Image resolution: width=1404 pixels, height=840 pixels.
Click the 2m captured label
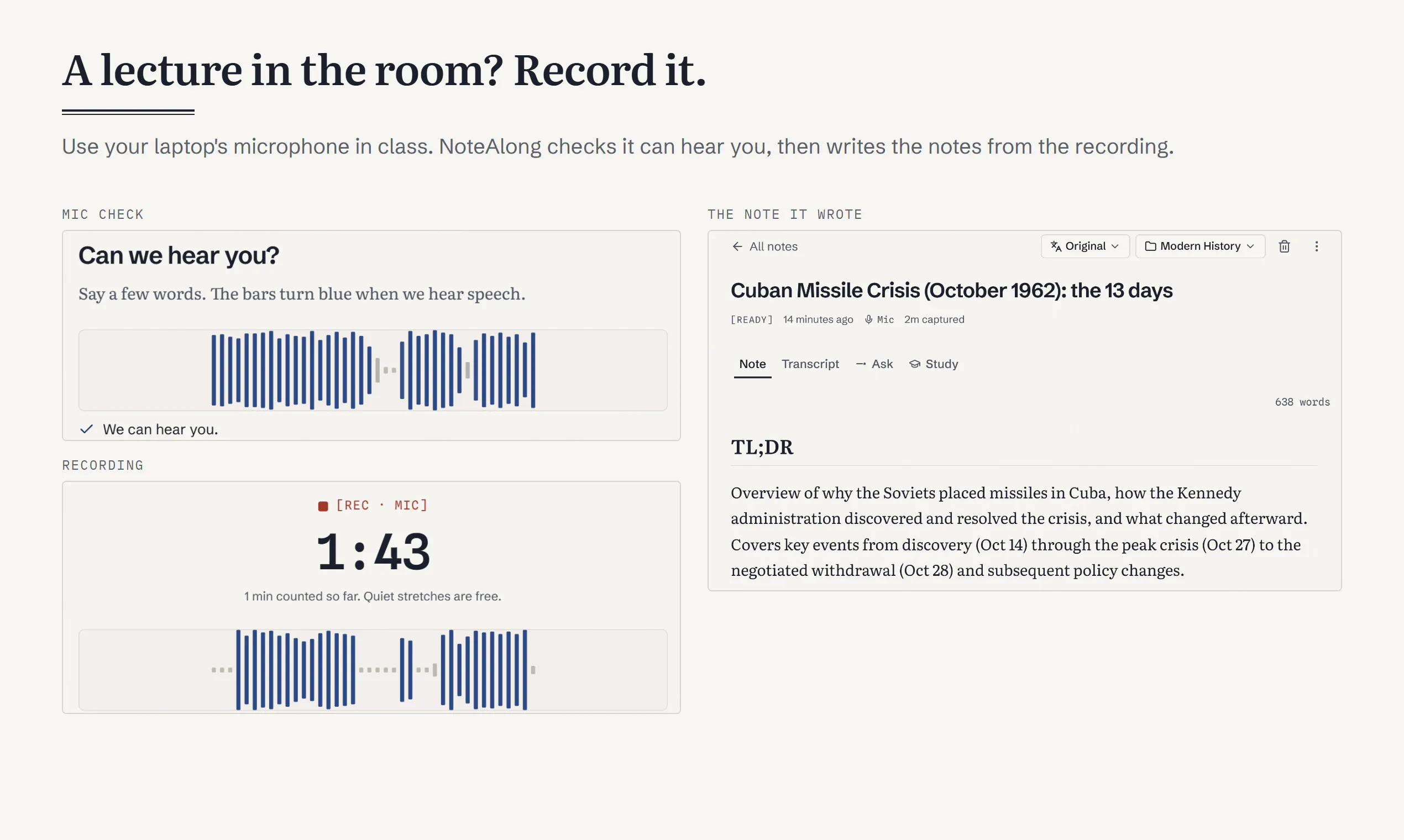click(x=934, y=319)
